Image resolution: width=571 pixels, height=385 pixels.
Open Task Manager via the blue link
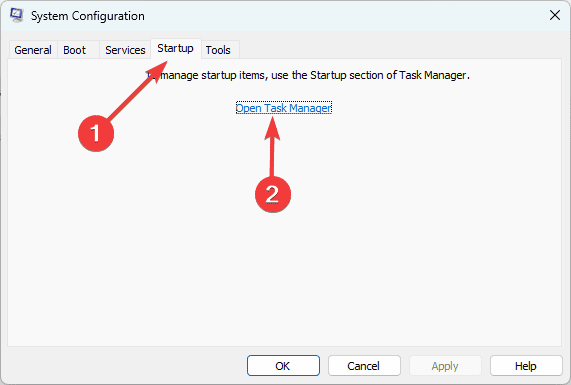click(284, 108)
